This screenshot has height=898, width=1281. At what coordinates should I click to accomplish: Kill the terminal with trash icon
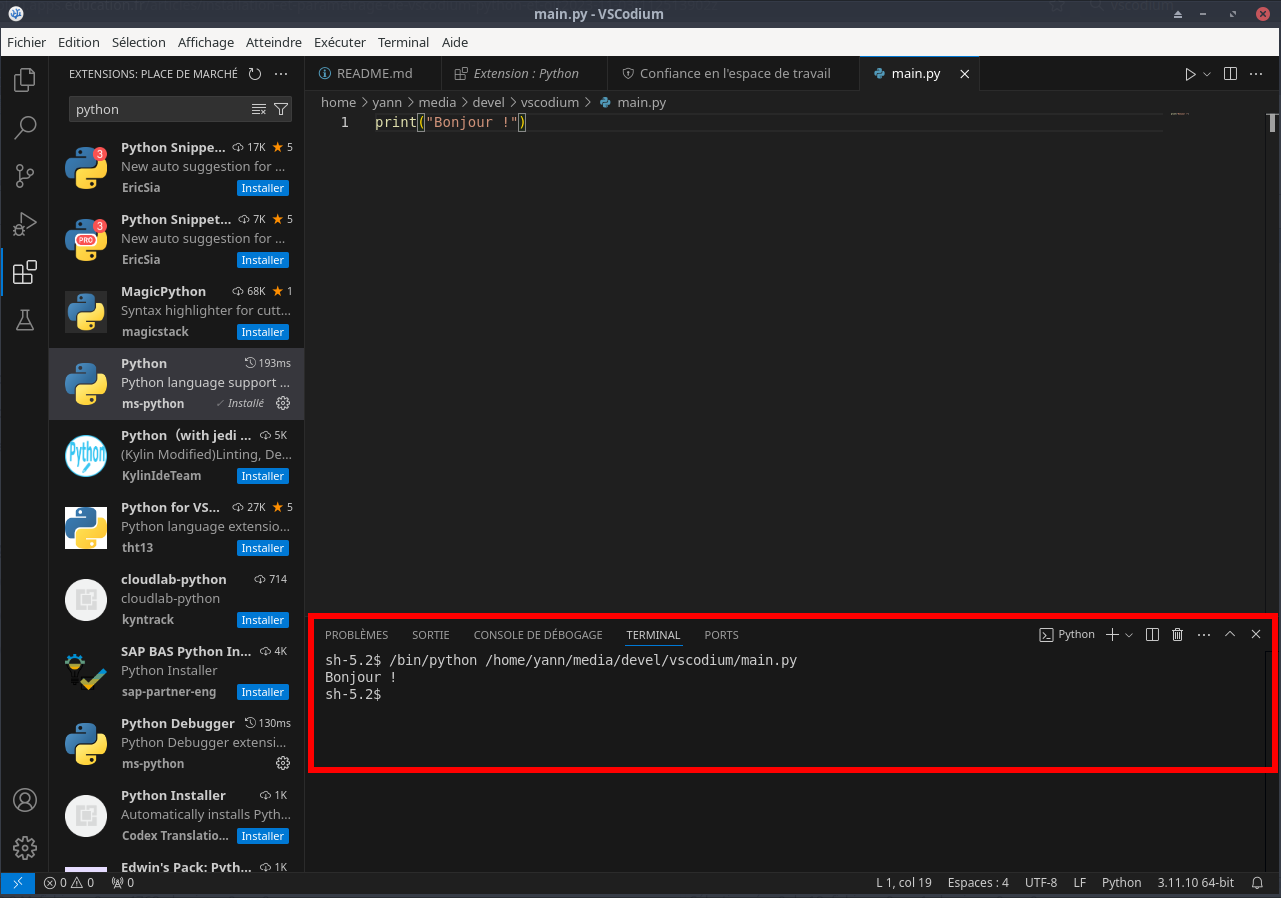coord(1177,635)
